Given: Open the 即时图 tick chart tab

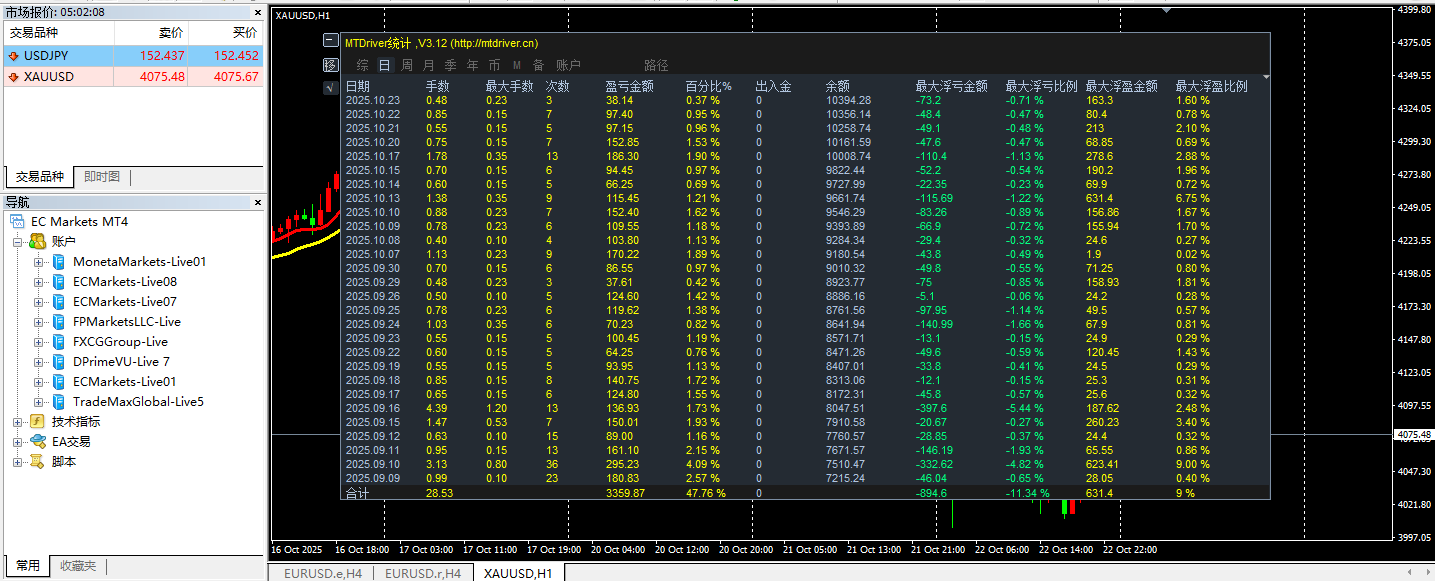Looking at the screenshot, I should [101, 177].
